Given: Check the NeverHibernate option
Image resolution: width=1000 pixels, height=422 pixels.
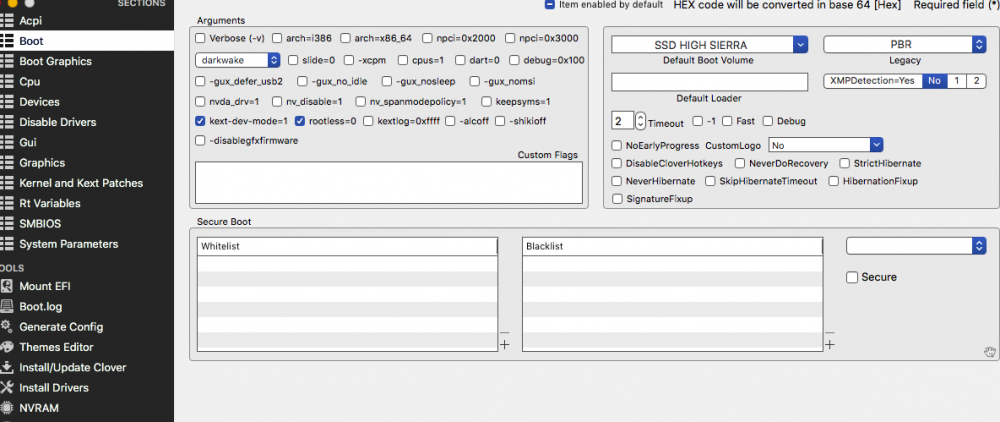Looking at the screenshot, I should 617,181.
